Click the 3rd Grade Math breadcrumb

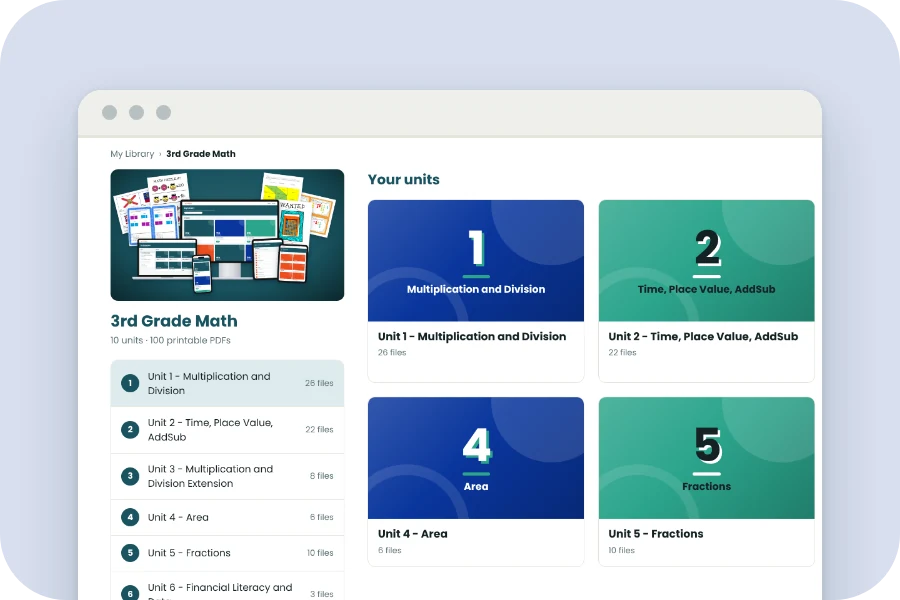(x=201, y=154)
